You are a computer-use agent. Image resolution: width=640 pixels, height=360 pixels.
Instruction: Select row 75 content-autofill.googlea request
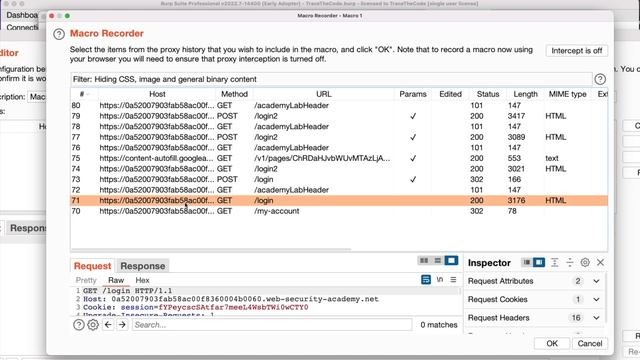pos(339,158)
